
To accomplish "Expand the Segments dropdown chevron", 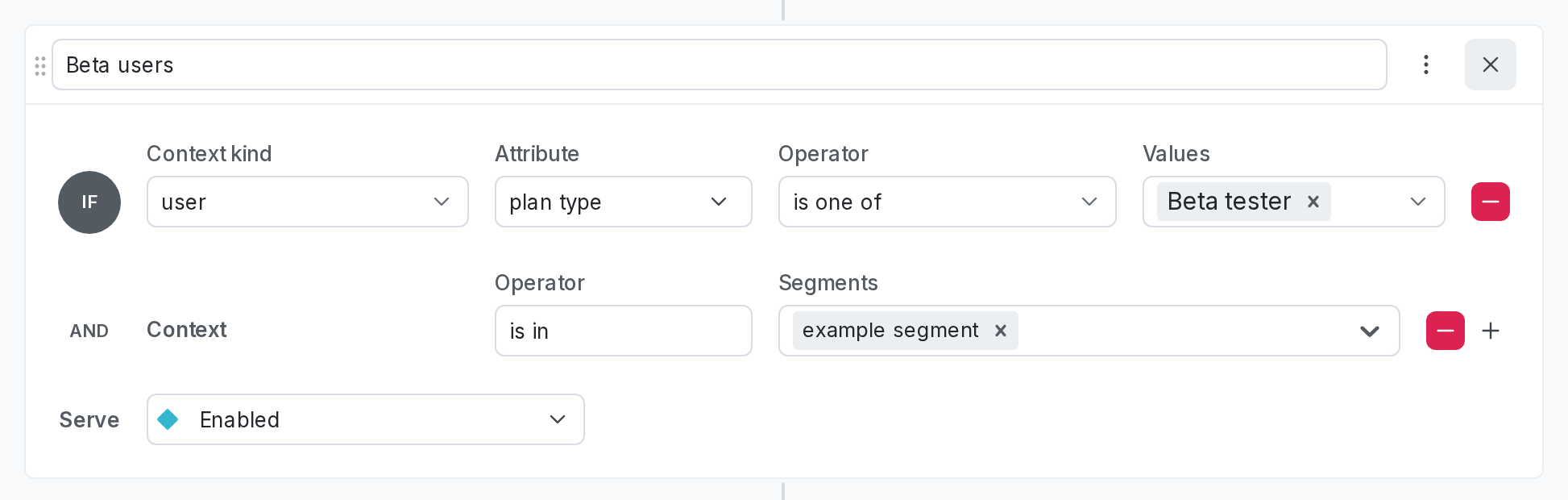I will point(1370,331).
